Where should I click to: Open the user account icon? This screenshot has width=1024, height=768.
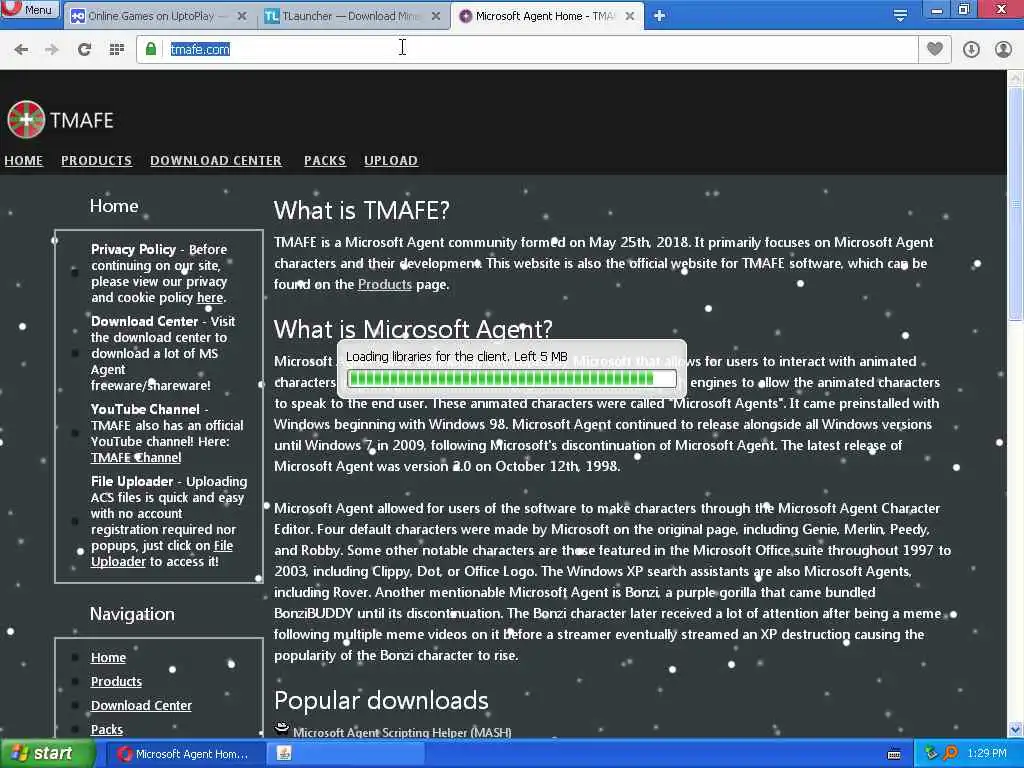click(1003, 49)
